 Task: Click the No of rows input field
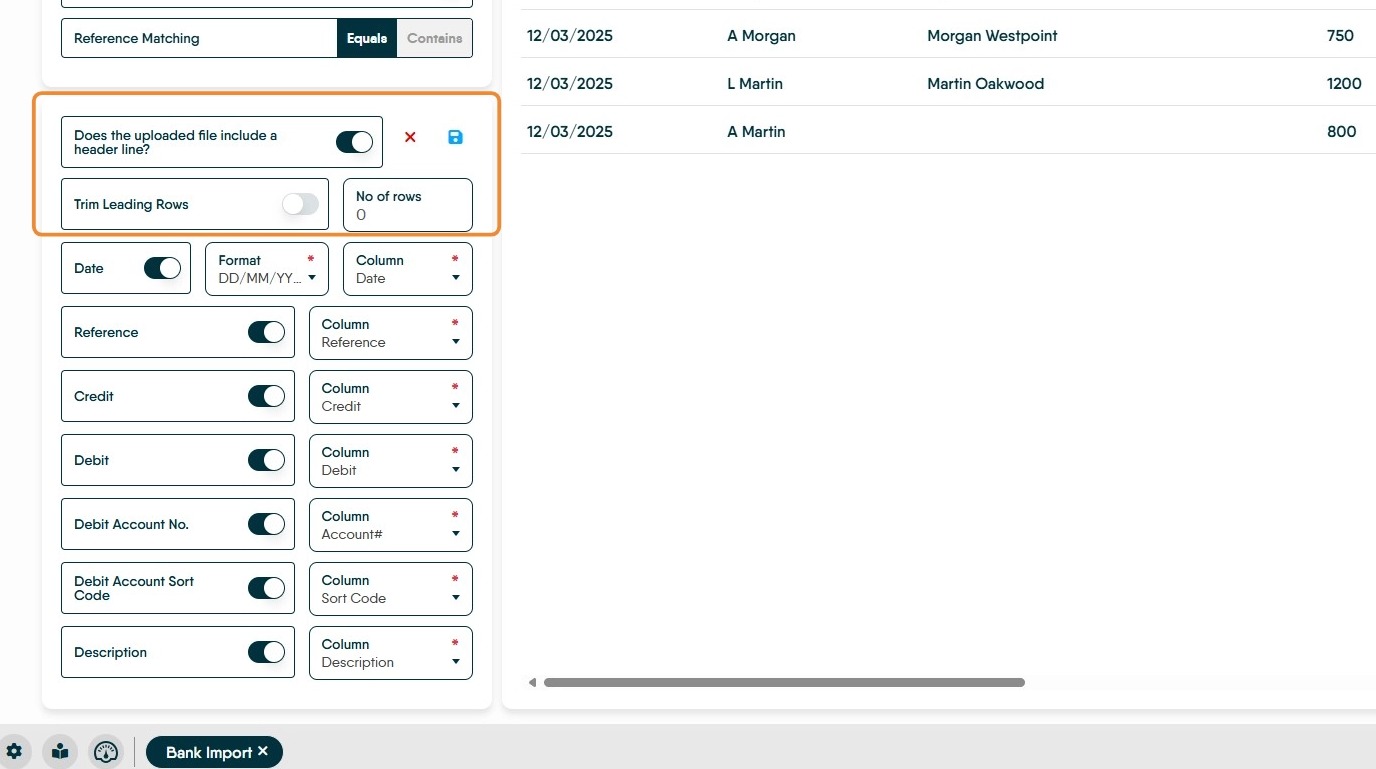coord(408,205)
